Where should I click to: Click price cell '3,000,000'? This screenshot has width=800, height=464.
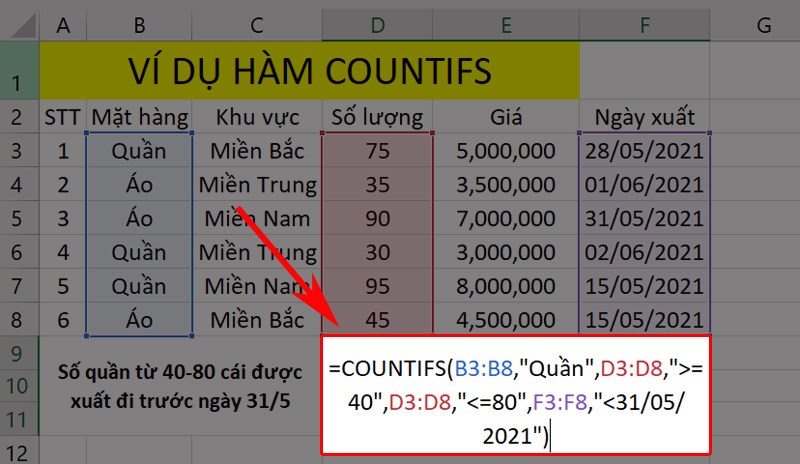(506, 252)
